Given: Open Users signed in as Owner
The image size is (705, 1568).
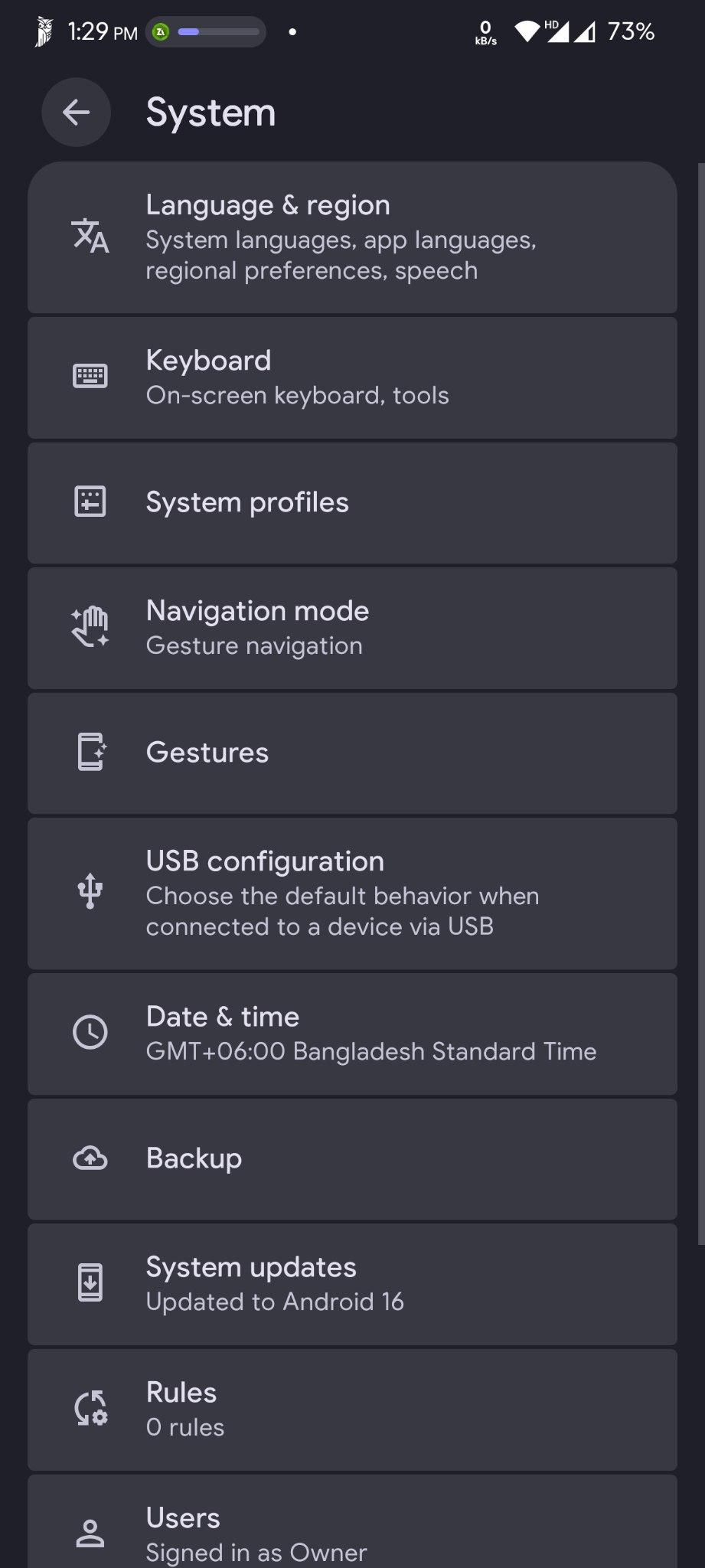Looking at the screenshot, I should (x=352, y=1534).
